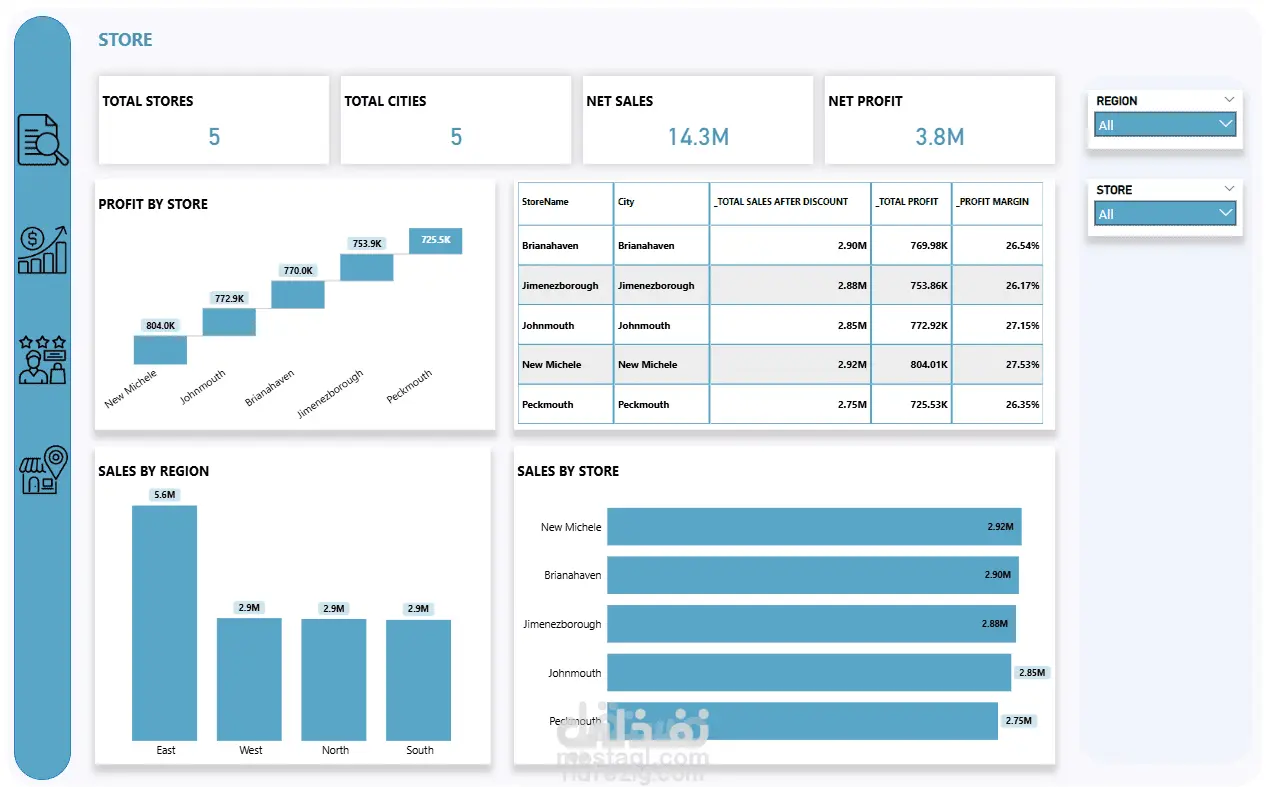Click the Net Sales 14.3M card
Image resolution: width=1266 pixels, height=787 pixels.
(x=698, y=120)
